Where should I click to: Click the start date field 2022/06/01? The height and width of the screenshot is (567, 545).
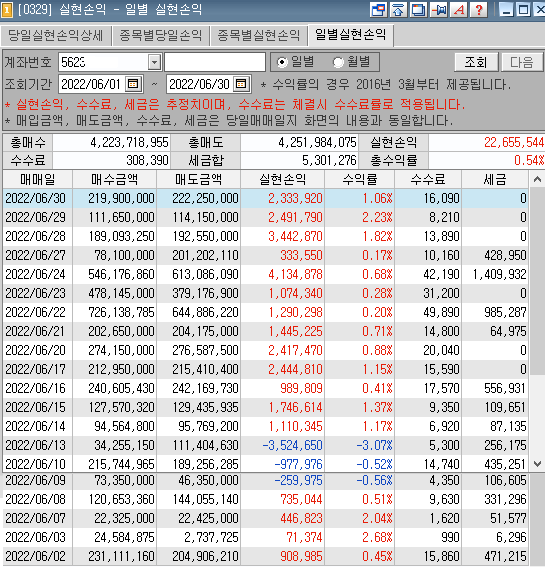click(93, 84)
